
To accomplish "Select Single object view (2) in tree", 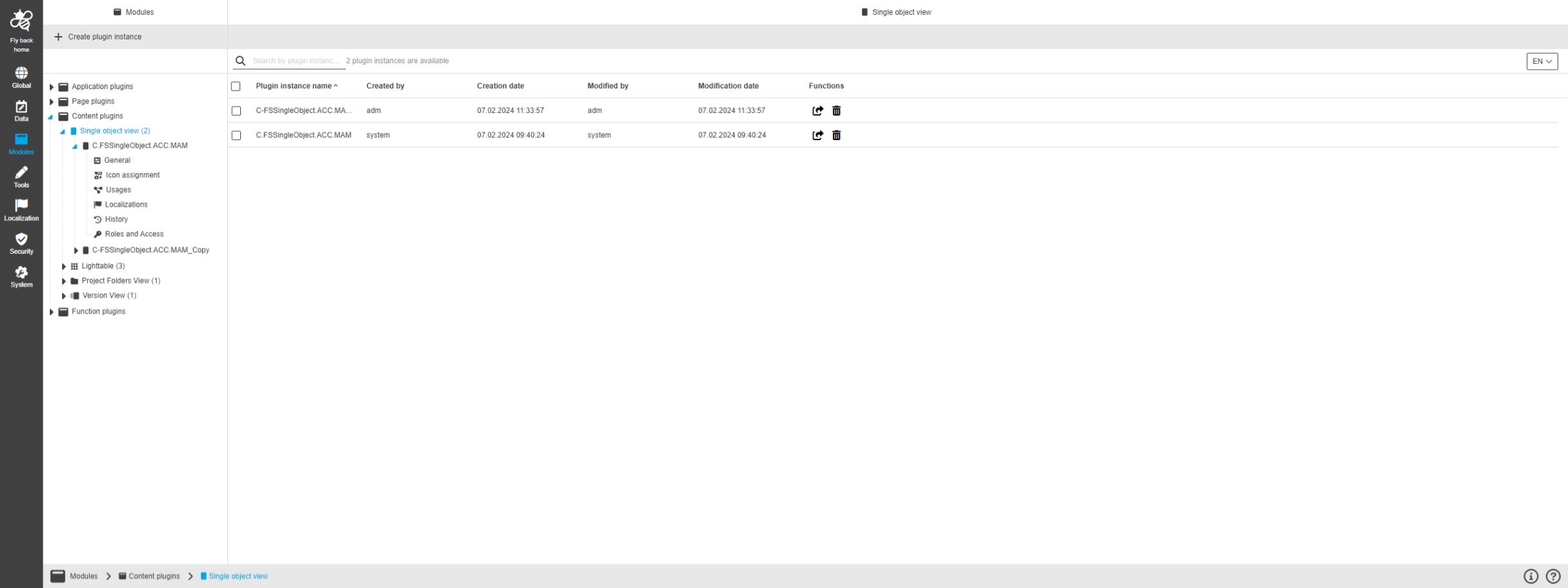I will click(x=115, y=131).
